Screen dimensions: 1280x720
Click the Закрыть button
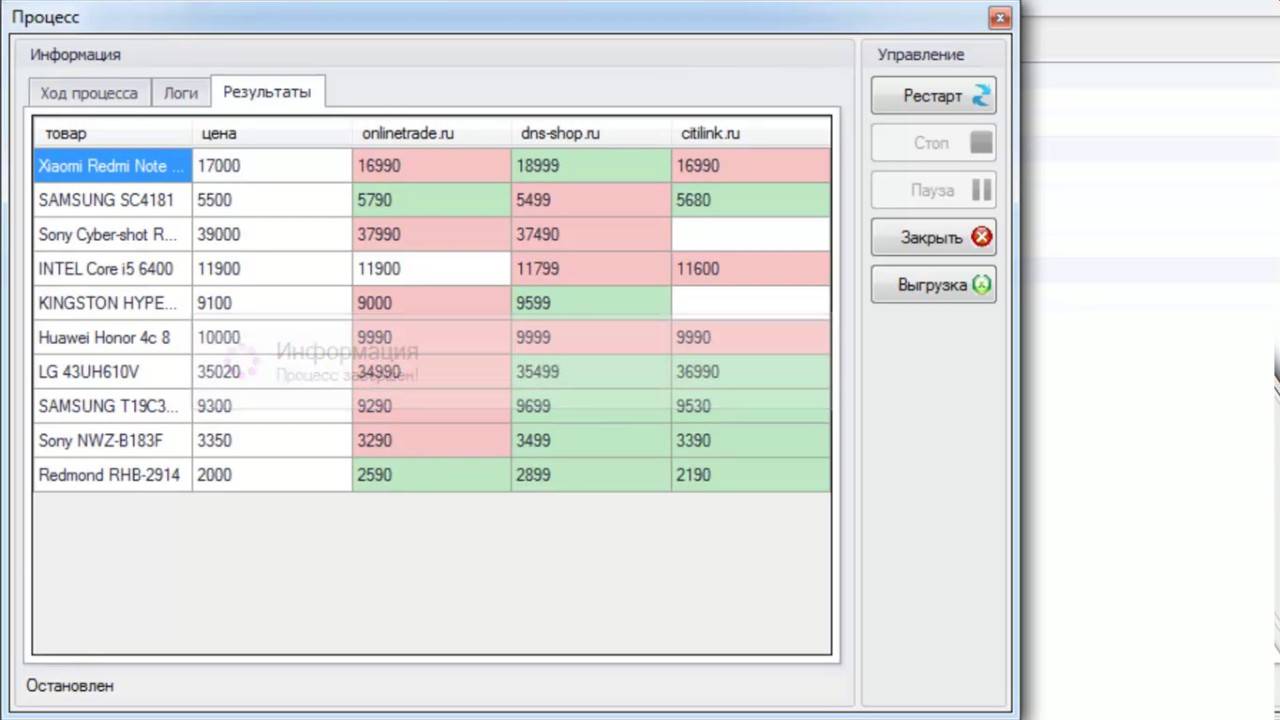click(x=933, y=238)
